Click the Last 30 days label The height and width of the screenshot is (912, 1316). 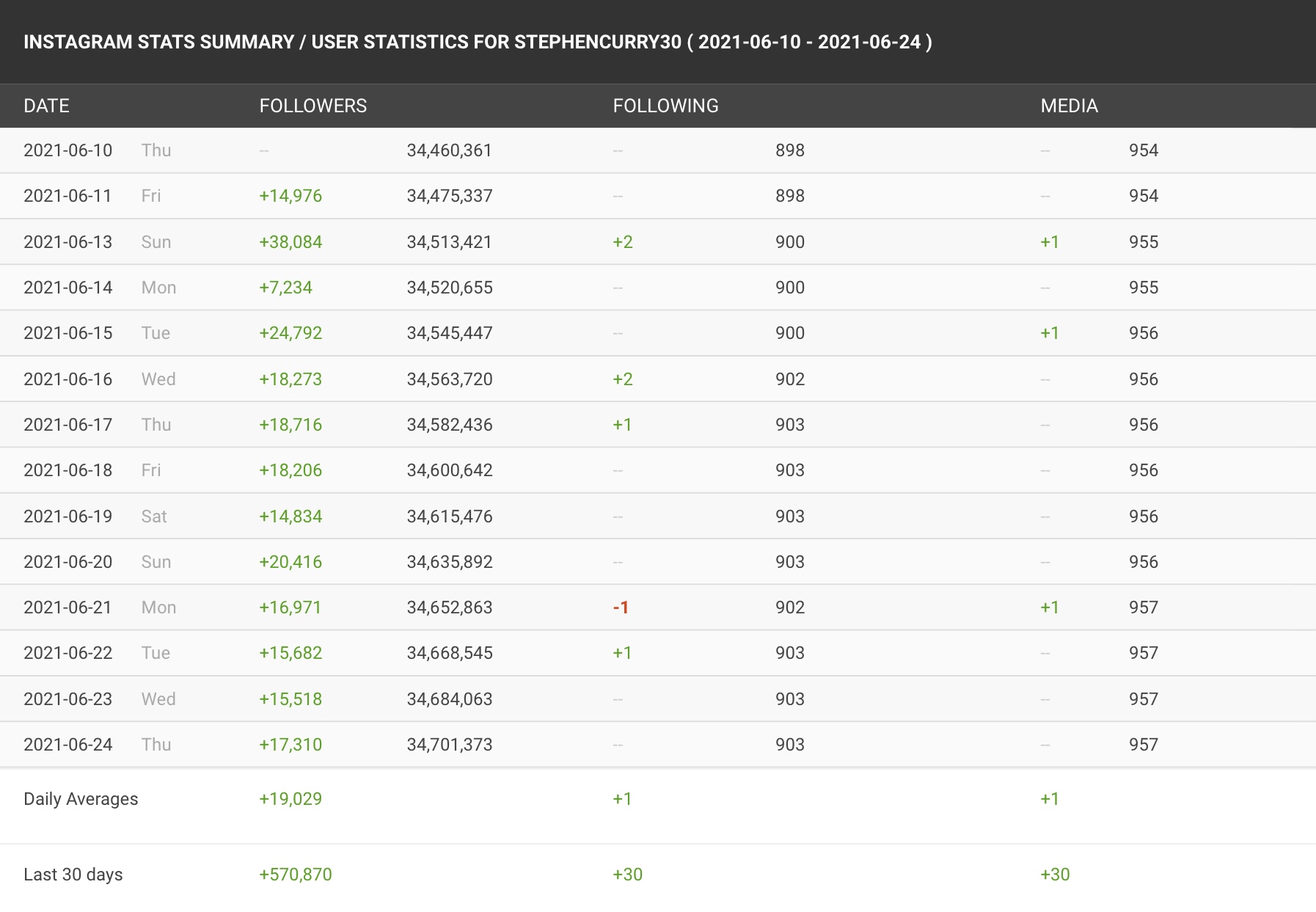pos(73,875)
